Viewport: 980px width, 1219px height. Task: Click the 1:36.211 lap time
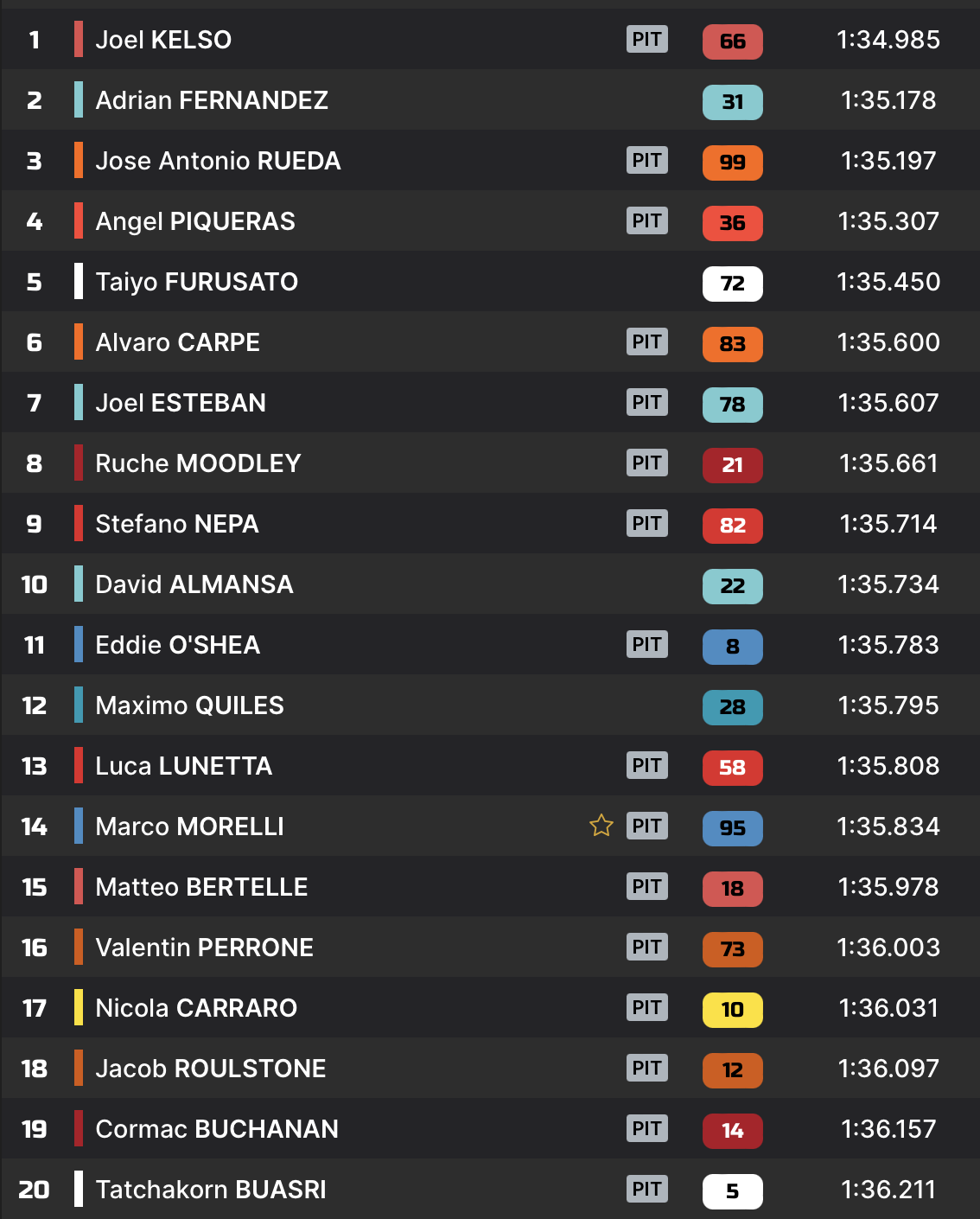tap(888, 1190)
